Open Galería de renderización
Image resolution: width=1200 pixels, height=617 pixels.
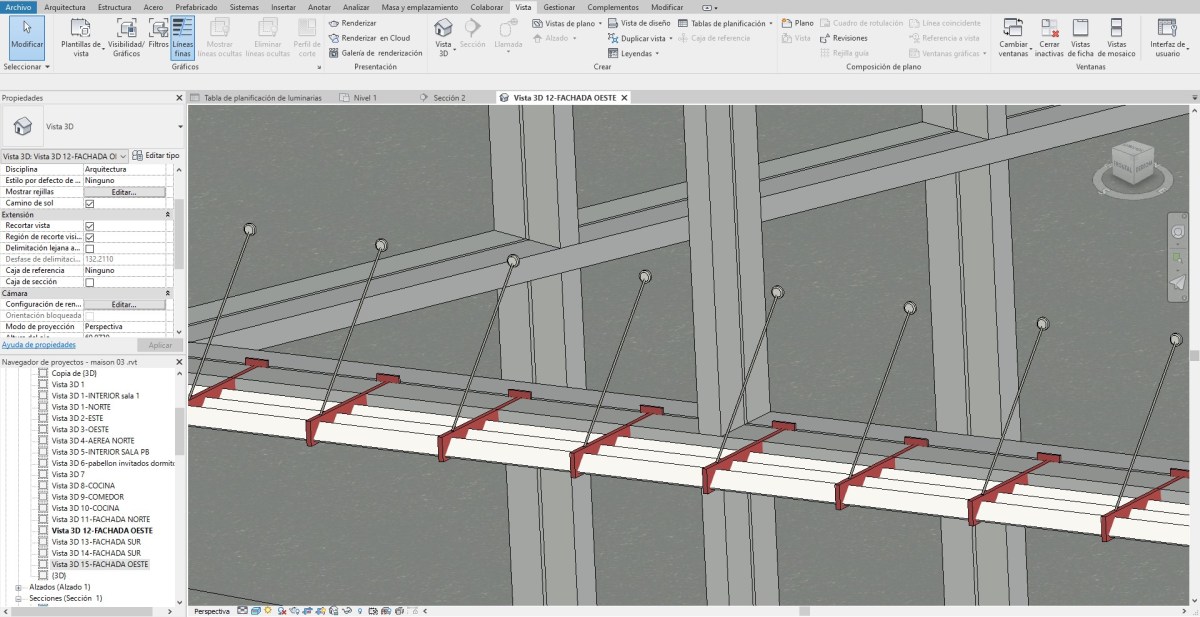pos(375,53)
